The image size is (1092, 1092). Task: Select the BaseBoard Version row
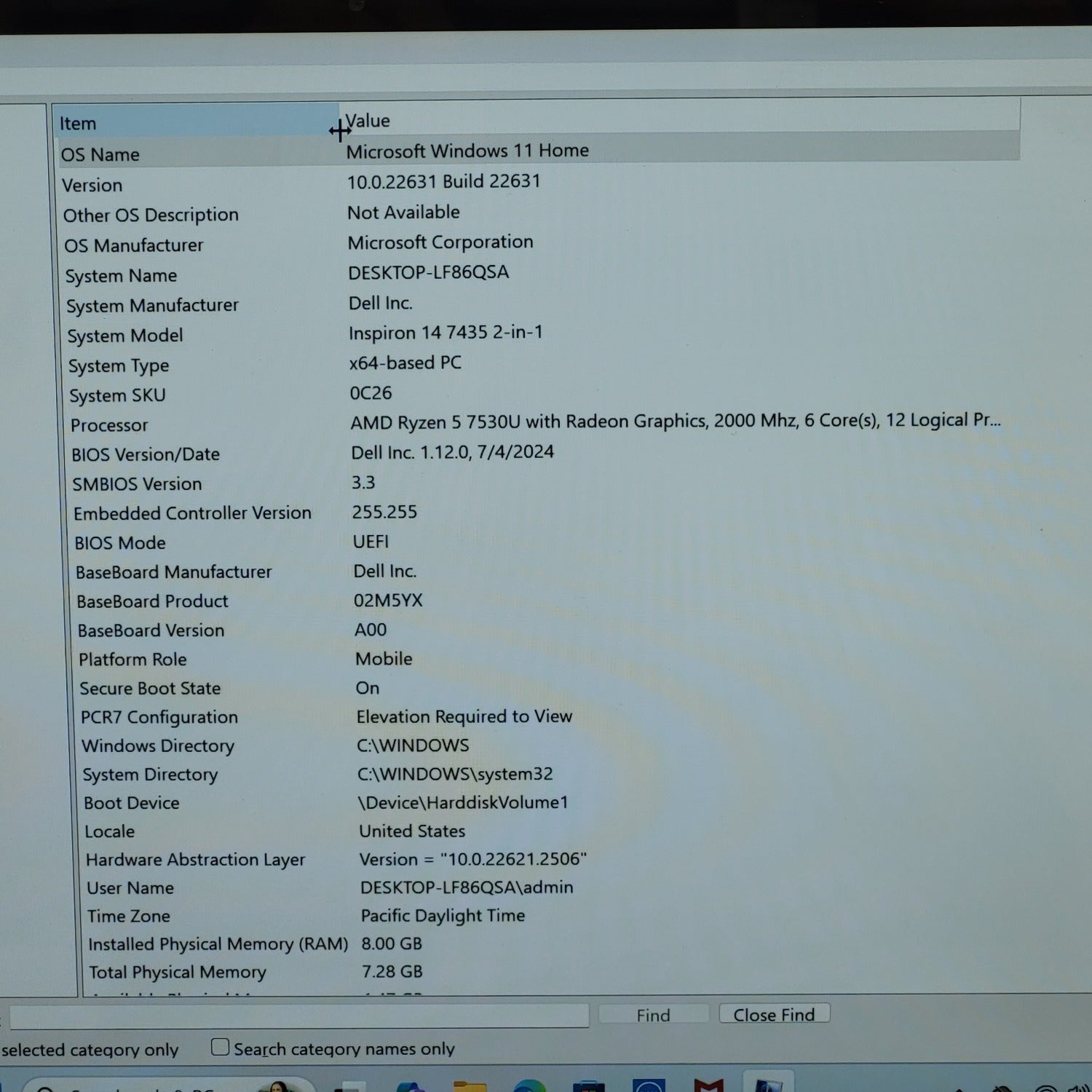[x=547, y=630]
